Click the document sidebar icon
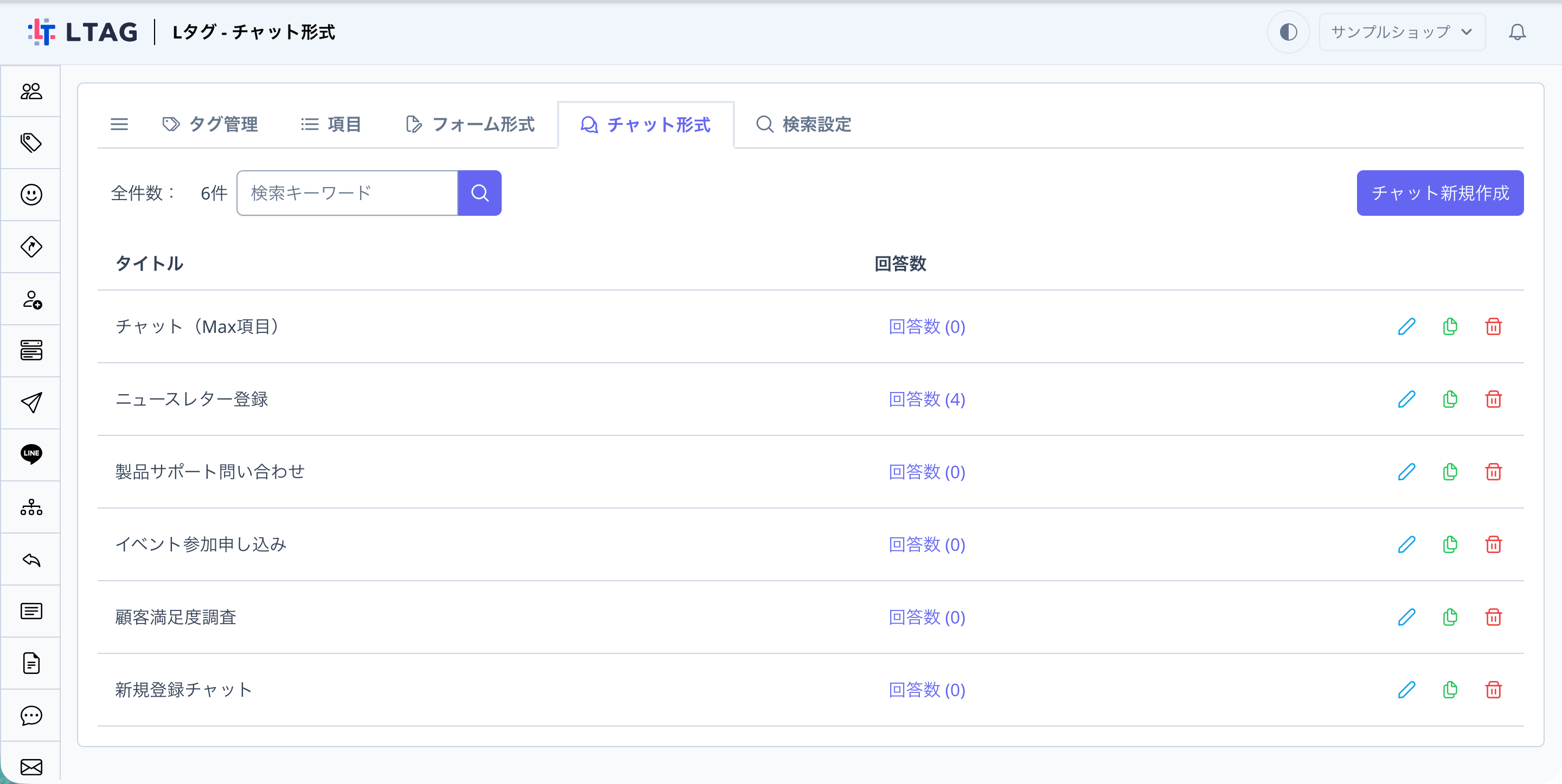 click(31, 663)
